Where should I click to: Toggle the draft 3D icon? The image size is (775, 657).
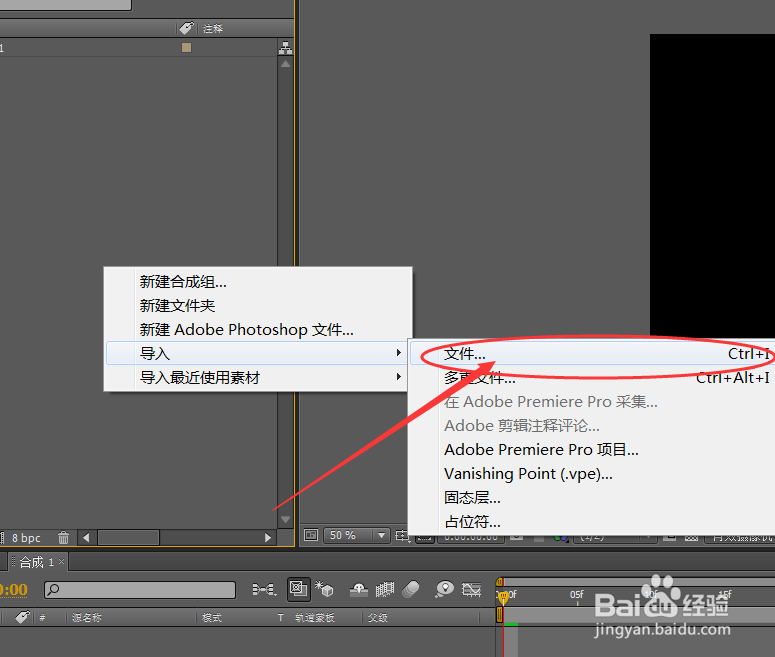click(x=324, y=588)
